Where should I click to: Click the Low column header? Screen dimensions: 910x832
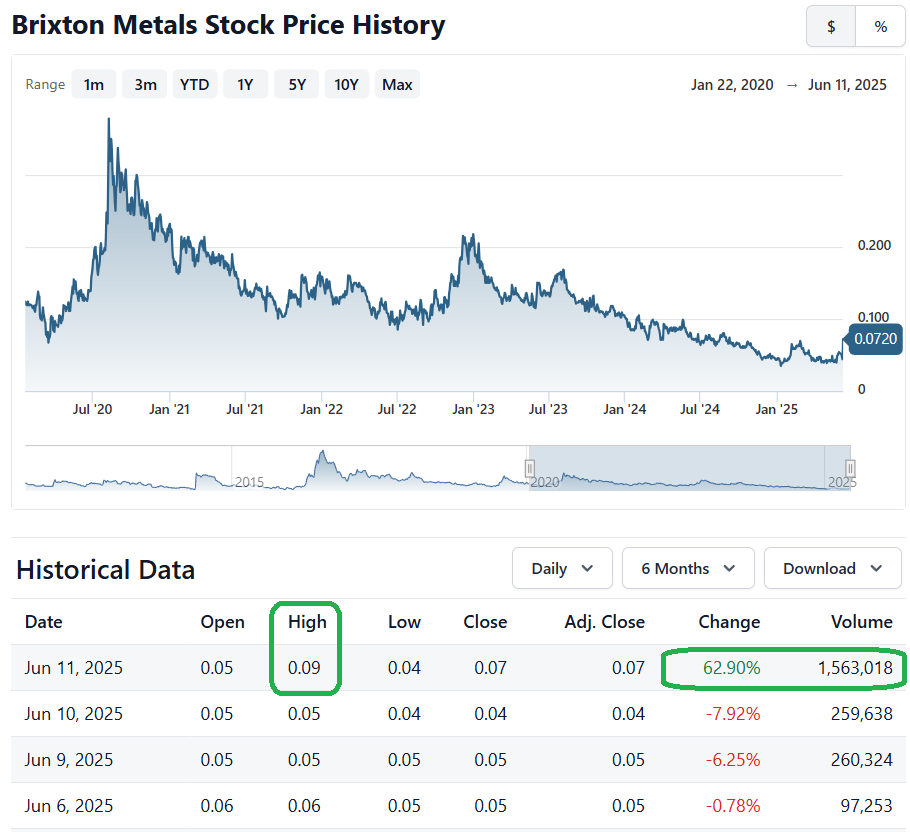(x=404, y=622)
